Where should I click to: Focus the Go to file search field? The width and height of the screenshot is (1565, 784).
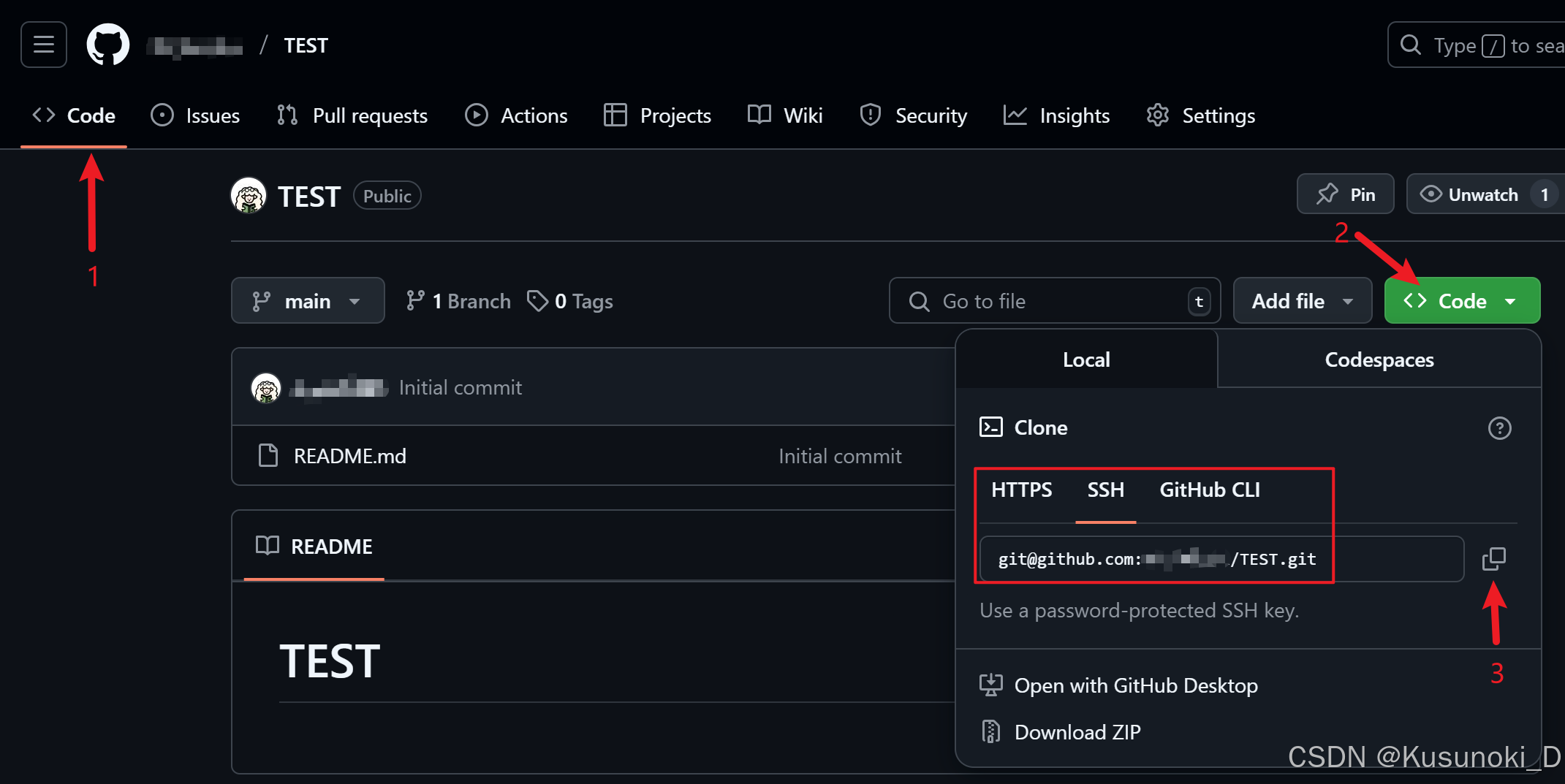pos(1054,300)
